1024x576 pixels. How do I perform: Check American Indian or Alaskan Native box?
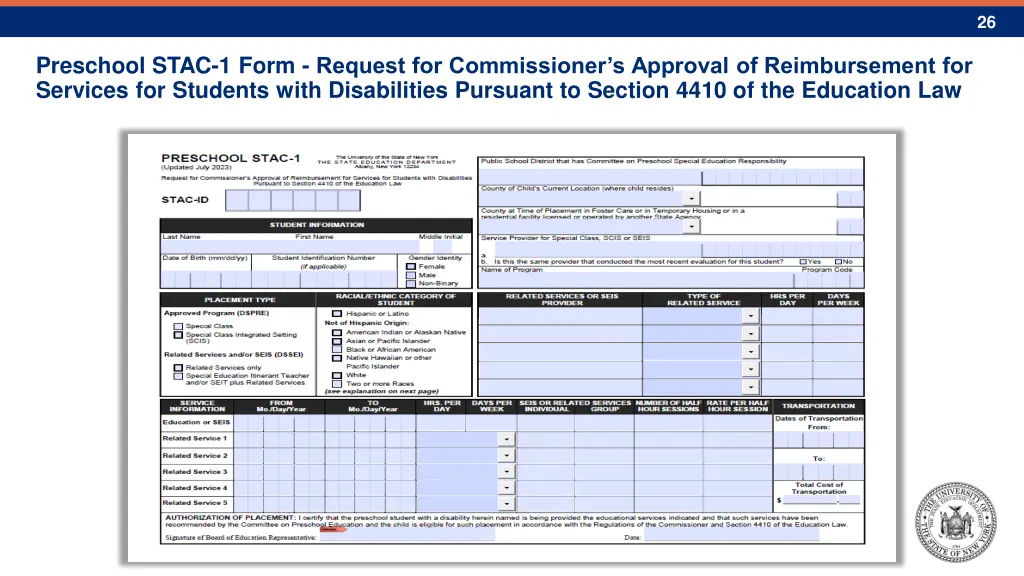[x=337, y=332]
